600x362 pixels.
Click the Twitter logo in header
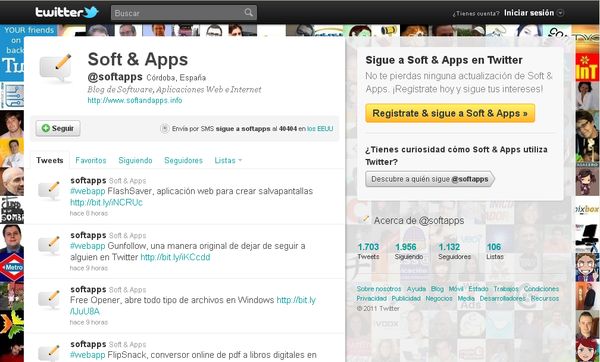pyautogui.click(x=67, y=12)
